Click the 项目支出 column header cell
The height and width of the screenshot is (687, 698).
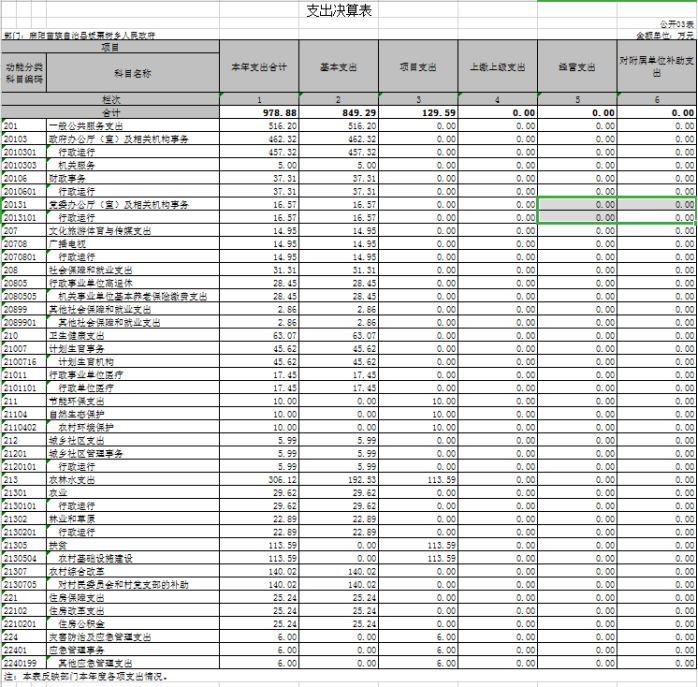(418, 66)
